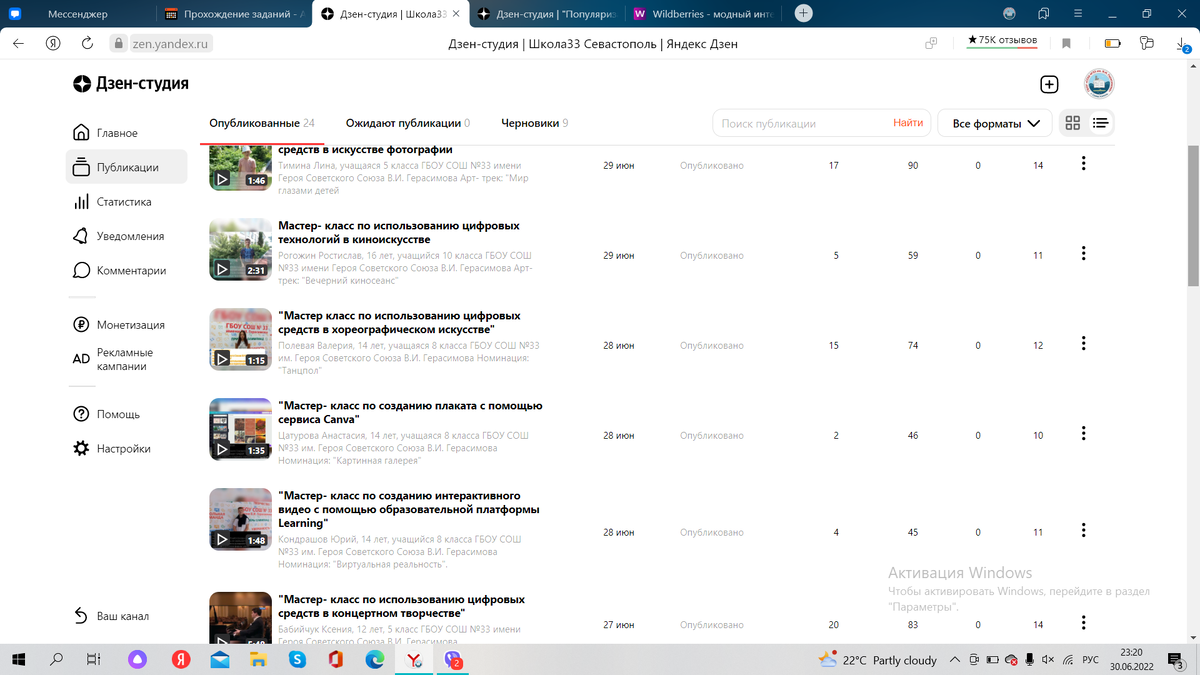The width and height of the screenshot is (1200, 675).
Task: Expand the Все форматы dropdown
Action: pyautogui.click(x=996, y=123)
